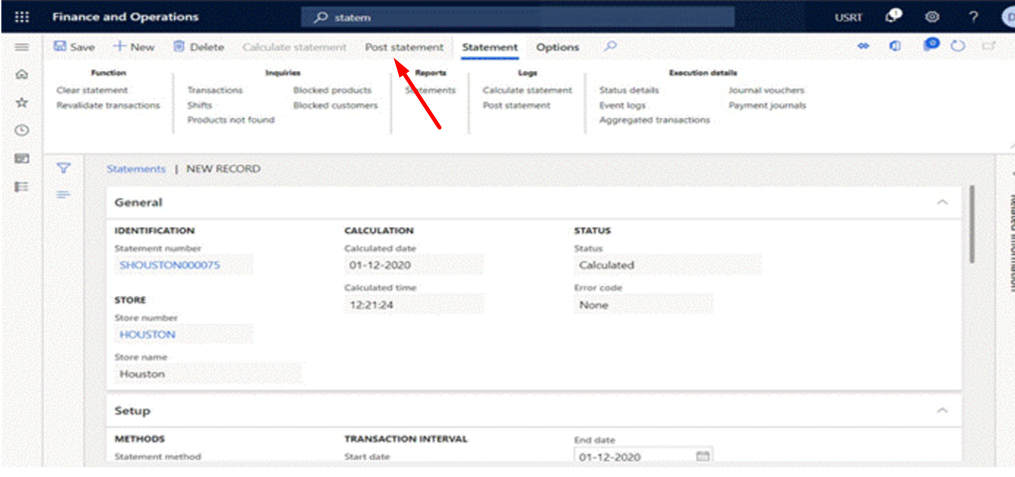Click the Status field Calculated
Viewport: 1015px width, 477px height.
pyautogui.click(x=667, y=265)
